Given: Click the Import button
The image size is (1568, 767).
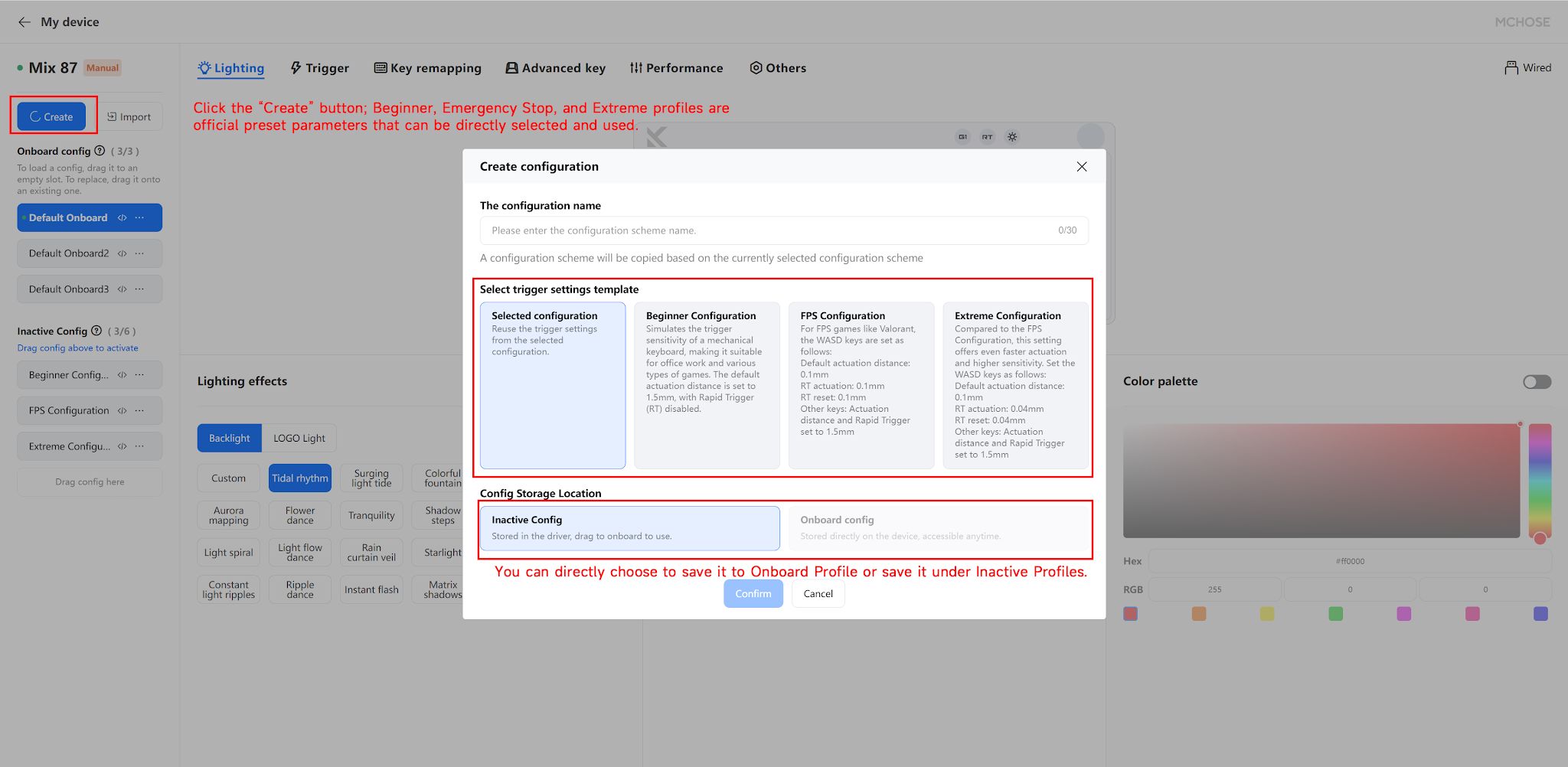Looking at the screenshot, I should click(129, 117).
